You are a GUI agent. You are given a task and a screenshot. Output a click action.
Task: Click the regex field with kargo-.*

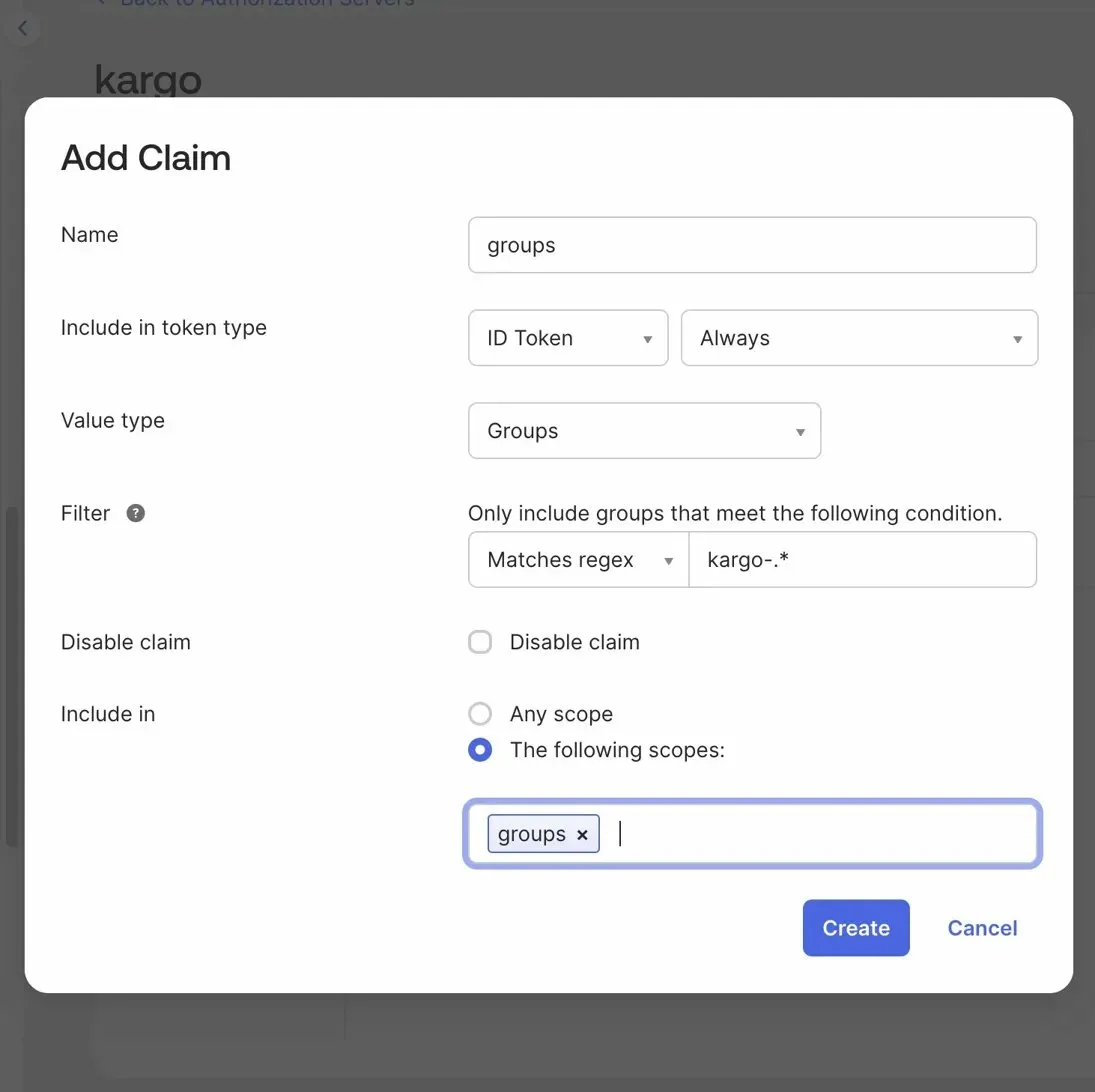862,559
